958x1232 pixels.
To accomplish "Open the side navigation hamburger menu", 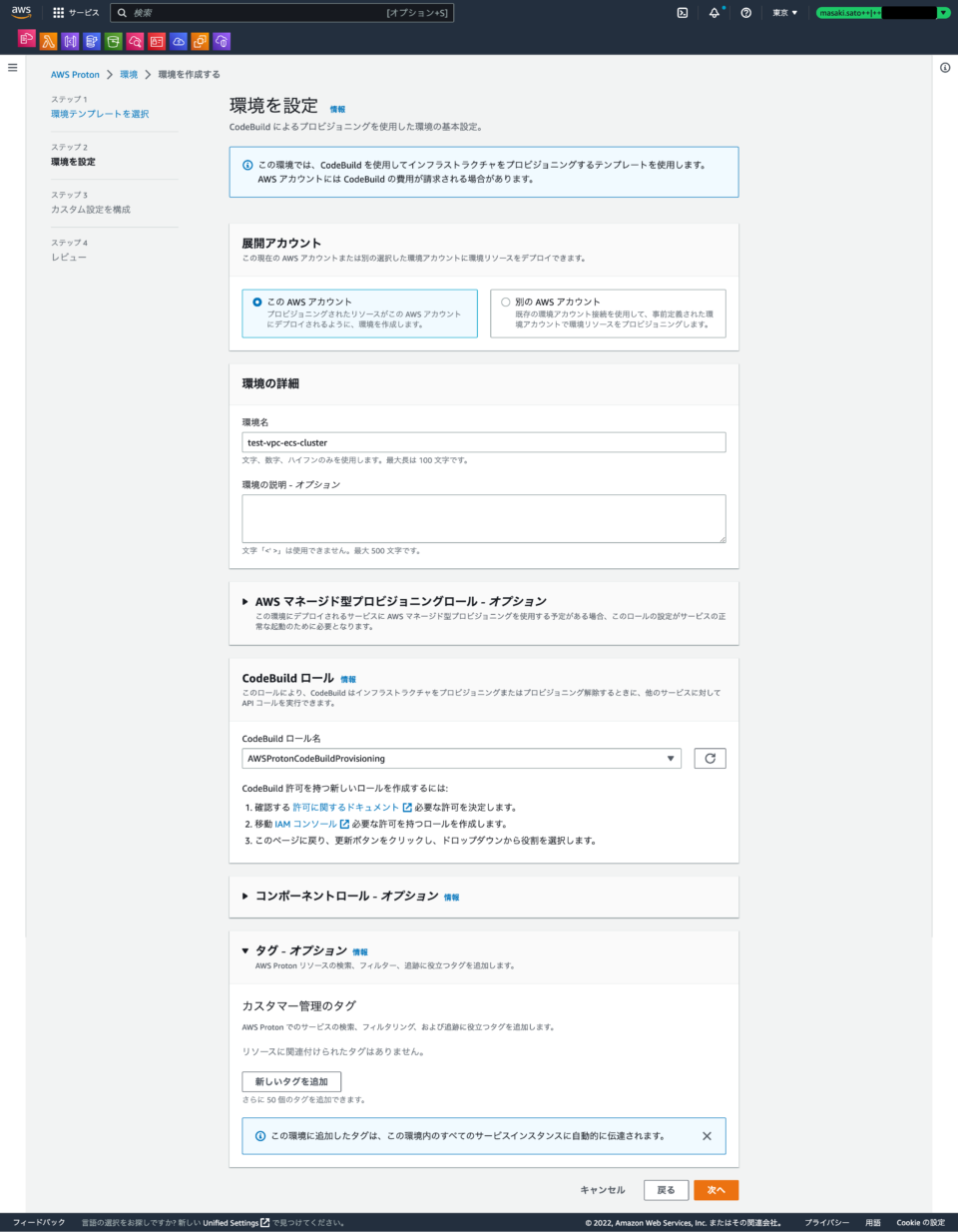I will click(x=12, y=68).
